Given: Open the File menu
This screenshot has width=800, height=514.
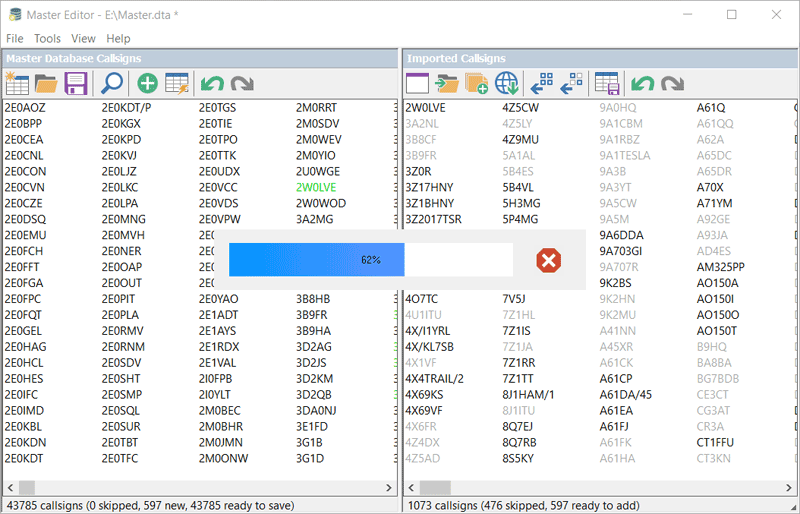Looking at the screenshot, I should coord(15,38).
